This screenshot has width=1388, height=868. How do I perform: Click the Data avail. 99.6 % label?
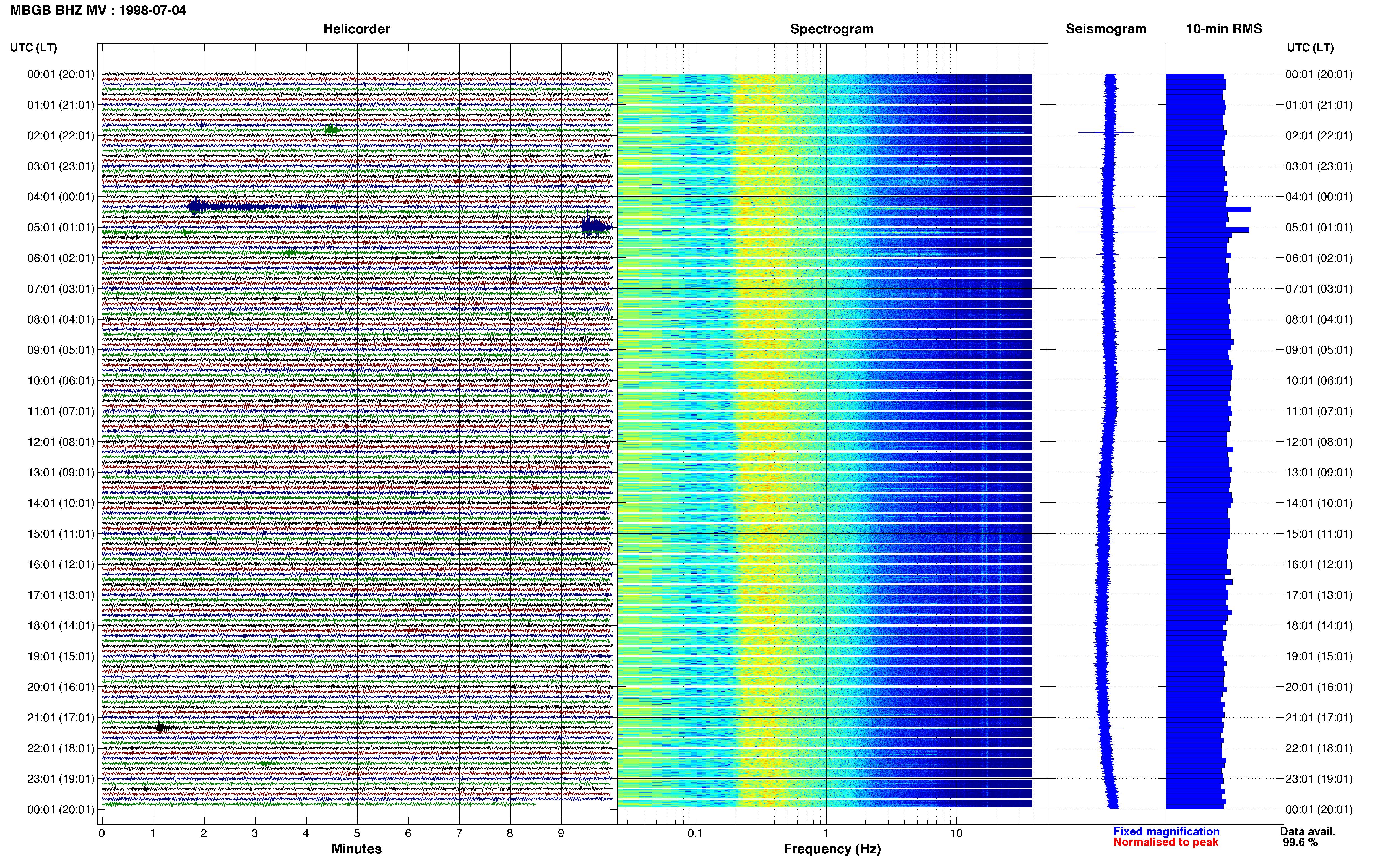point(1308,837)
